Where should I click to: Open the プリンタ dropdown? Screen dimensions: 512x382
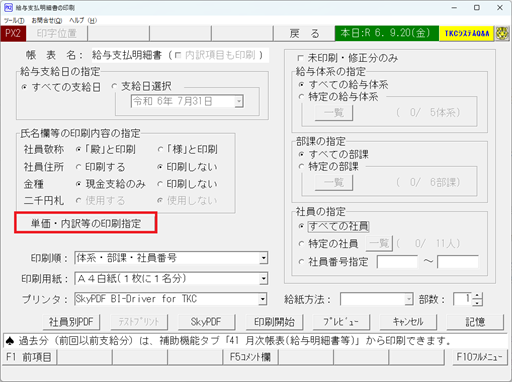pos(263,299)
